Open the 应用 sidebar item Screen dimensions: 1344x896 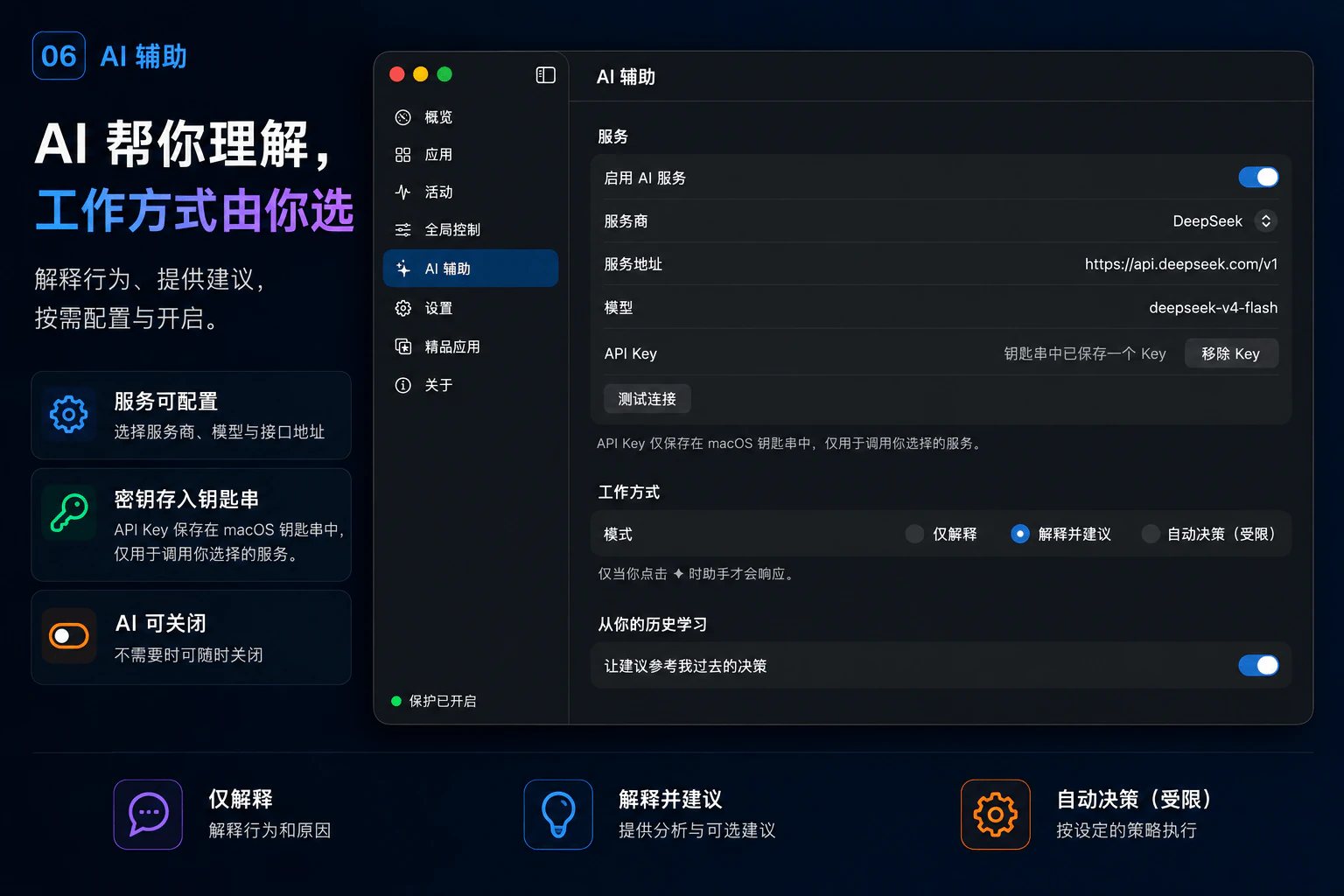[471, 155]
